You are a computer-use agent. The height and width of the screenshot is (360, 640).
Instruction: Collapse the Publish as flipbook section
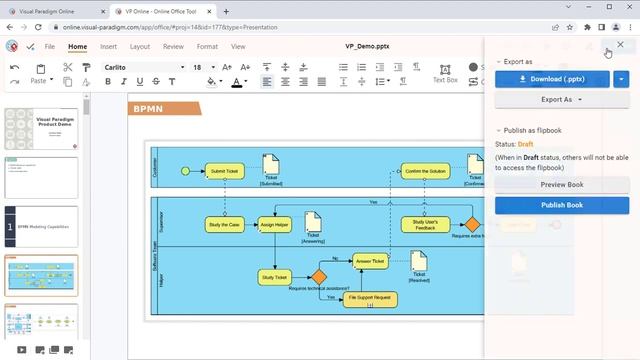point(498,131)
